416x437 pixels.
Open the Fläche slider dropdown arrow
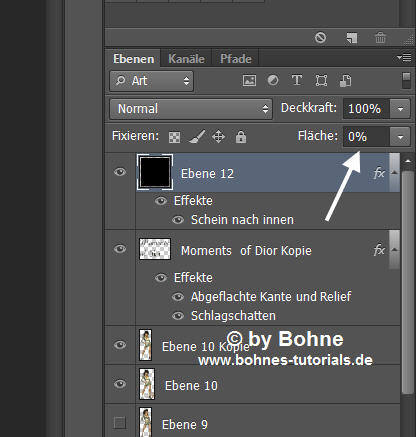[x=400, y=136]
